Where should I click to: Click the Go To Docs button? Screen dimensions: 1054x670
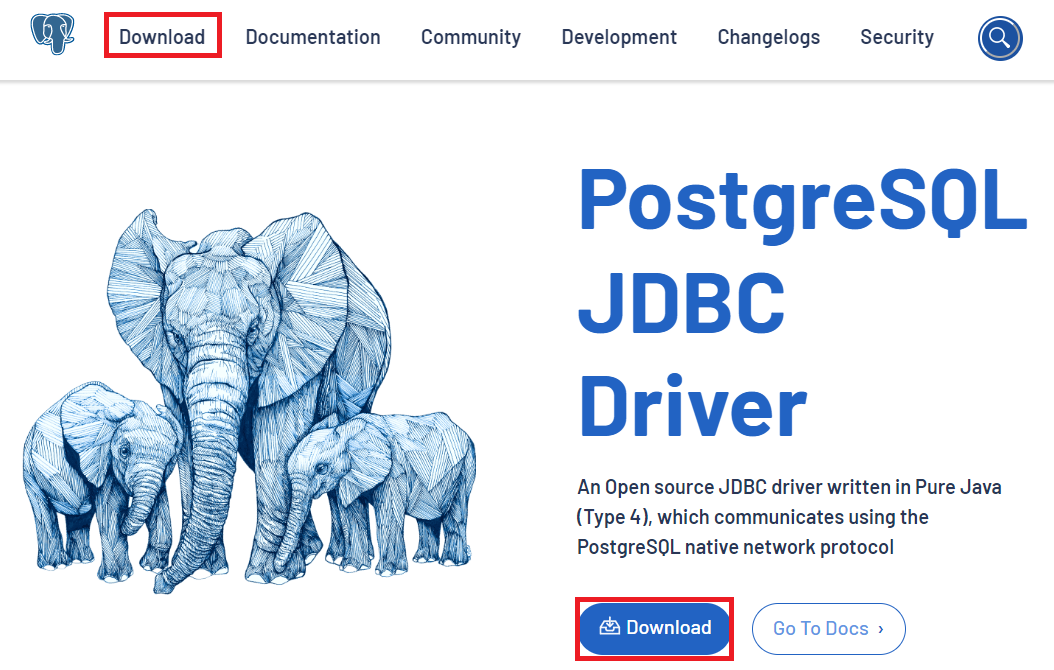pyautogui.click(x=828, y=628)
